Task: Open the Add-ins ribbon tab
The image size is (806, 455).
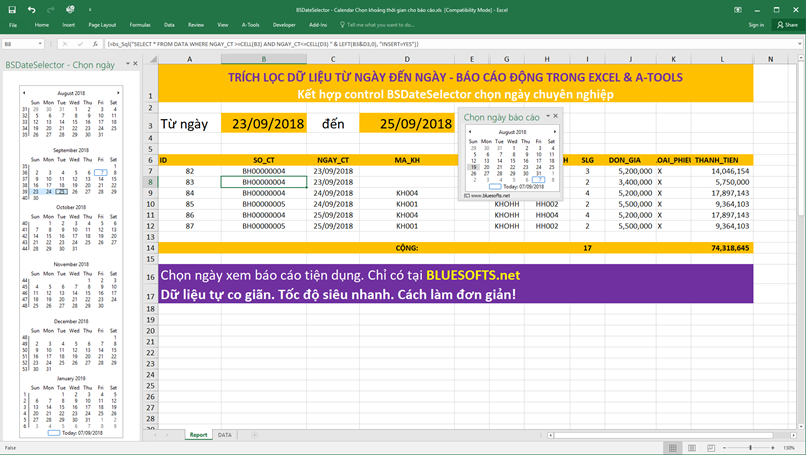Action: [x=318, y=25]
